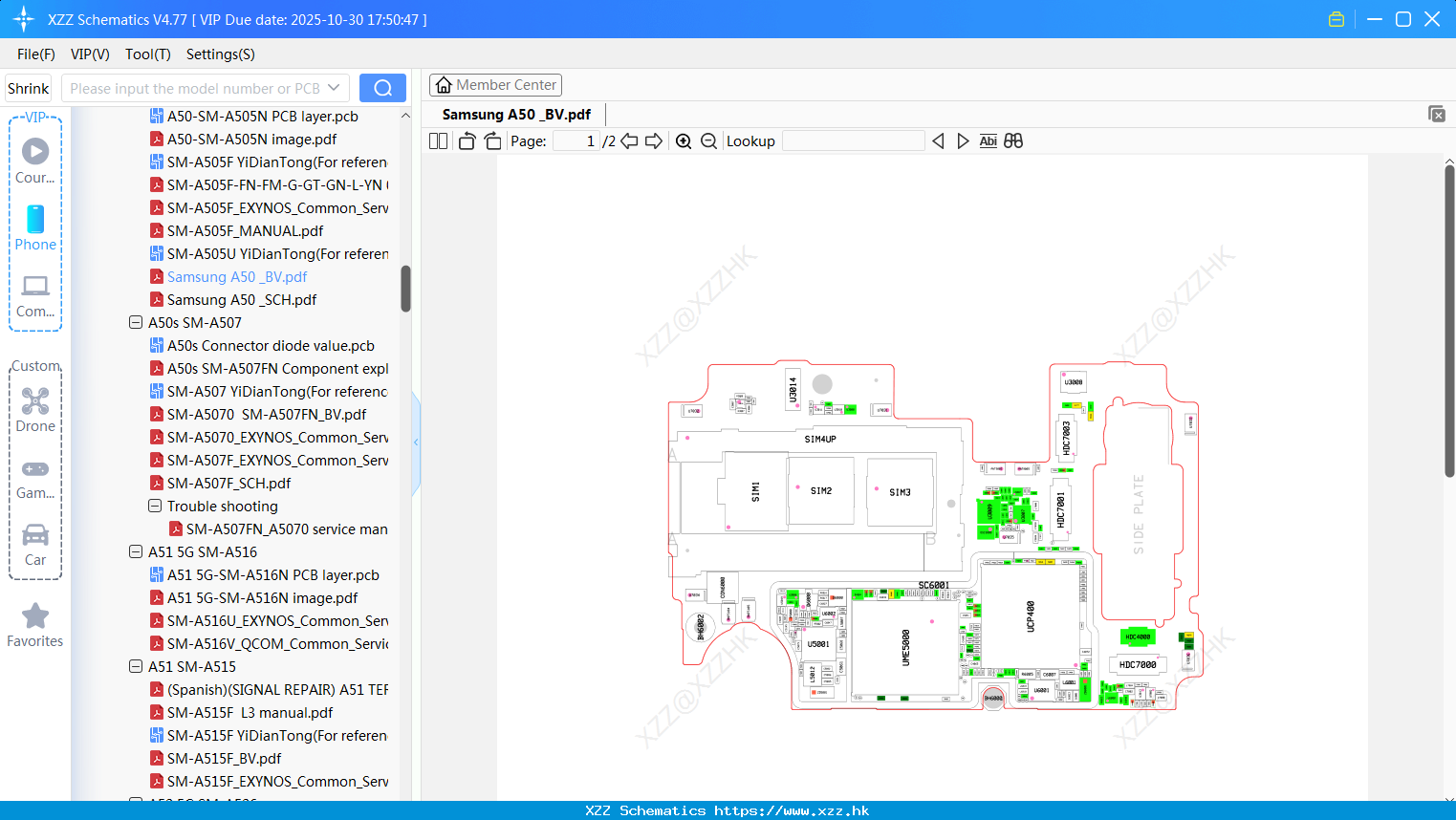Collapse the A51 5G SM-A516 folder

pos(136,552)
